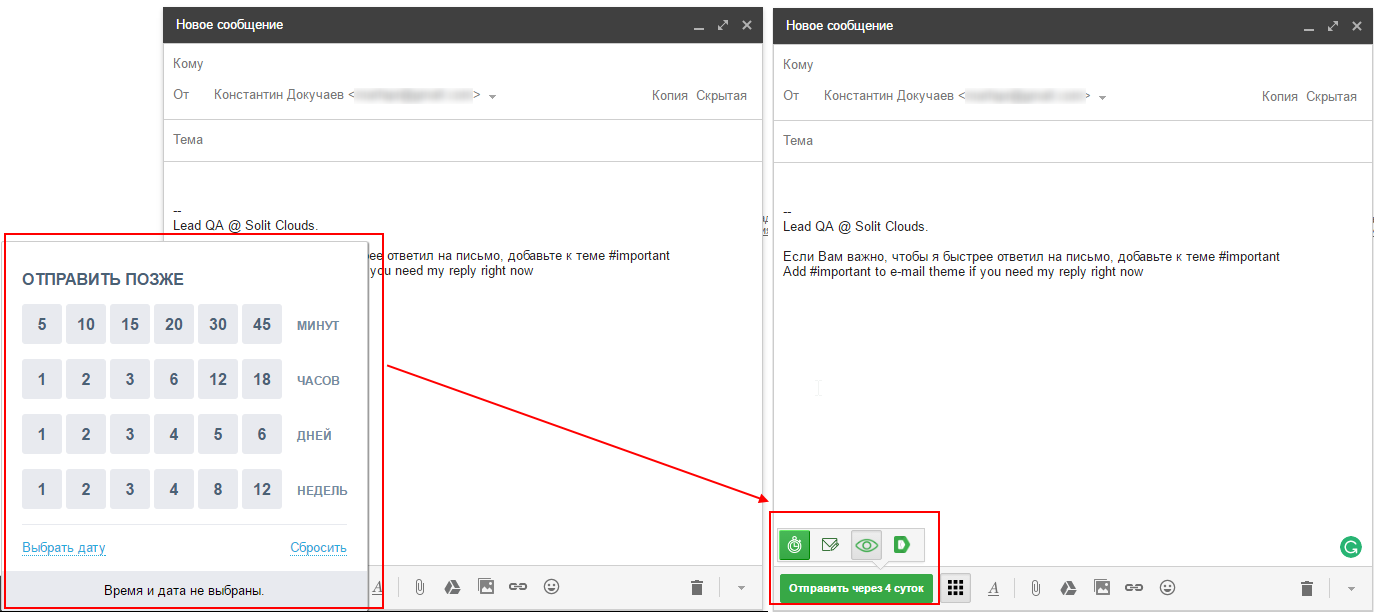The width and height of the screenshot is (1388, 612).
Task: Select 45 in the МИНУТ row
Action: click(x=262, y=324)
